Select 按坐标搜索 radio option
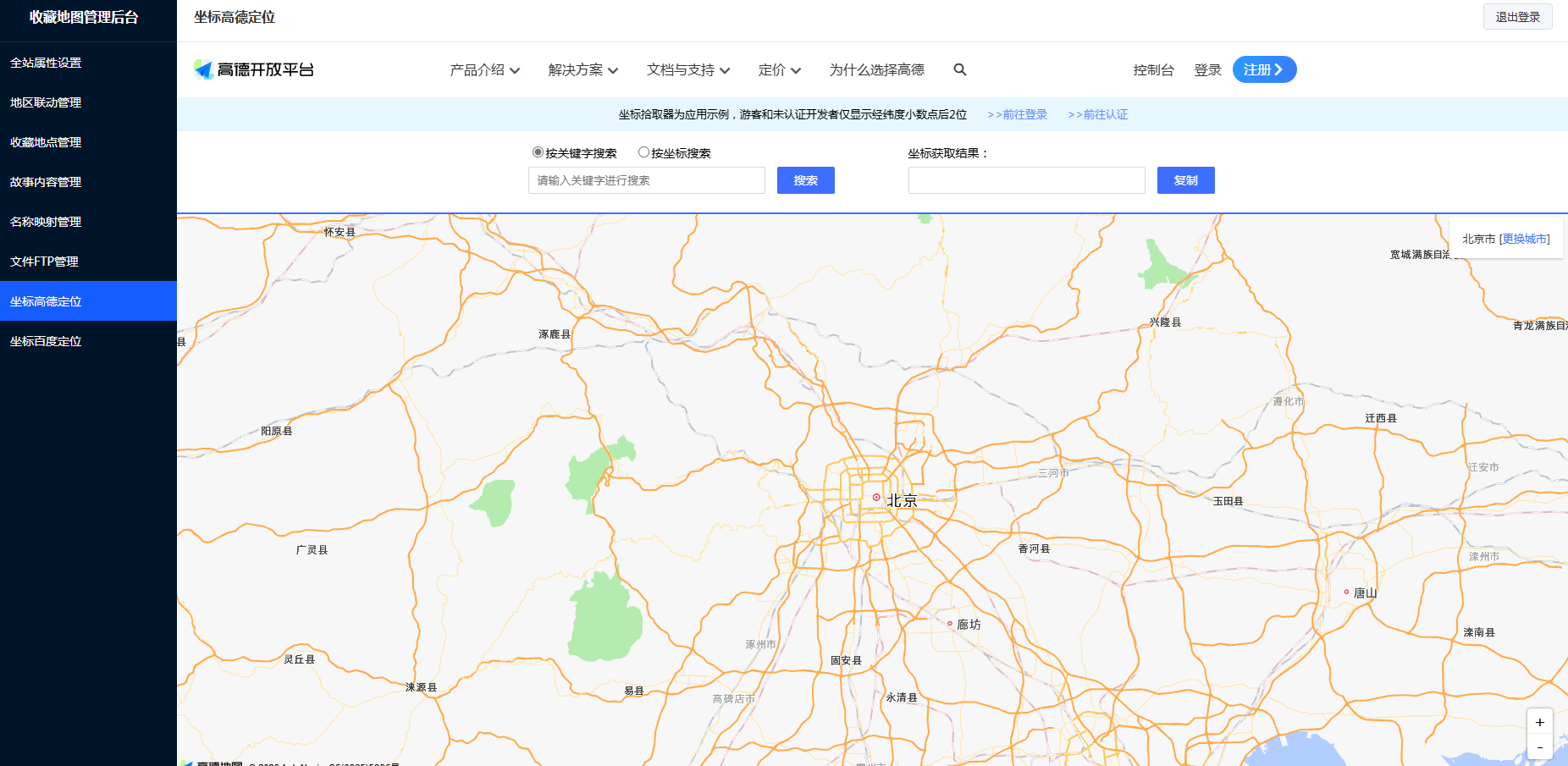This screenshot has width=1568, height=766. (643, 152)
